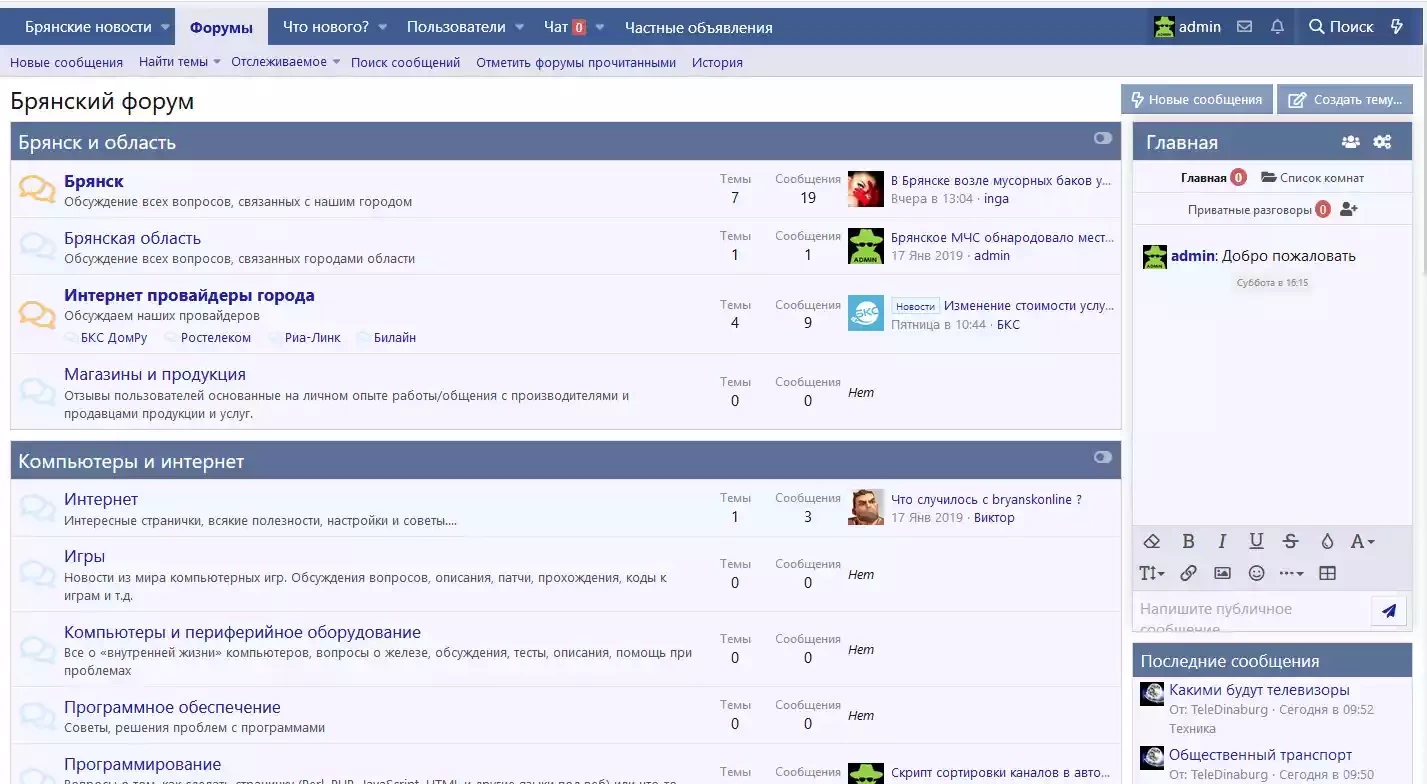Insert image in chat editor
Image resolution: width=1427 pixels, height=784 pixels.
tap(1222, 573)
